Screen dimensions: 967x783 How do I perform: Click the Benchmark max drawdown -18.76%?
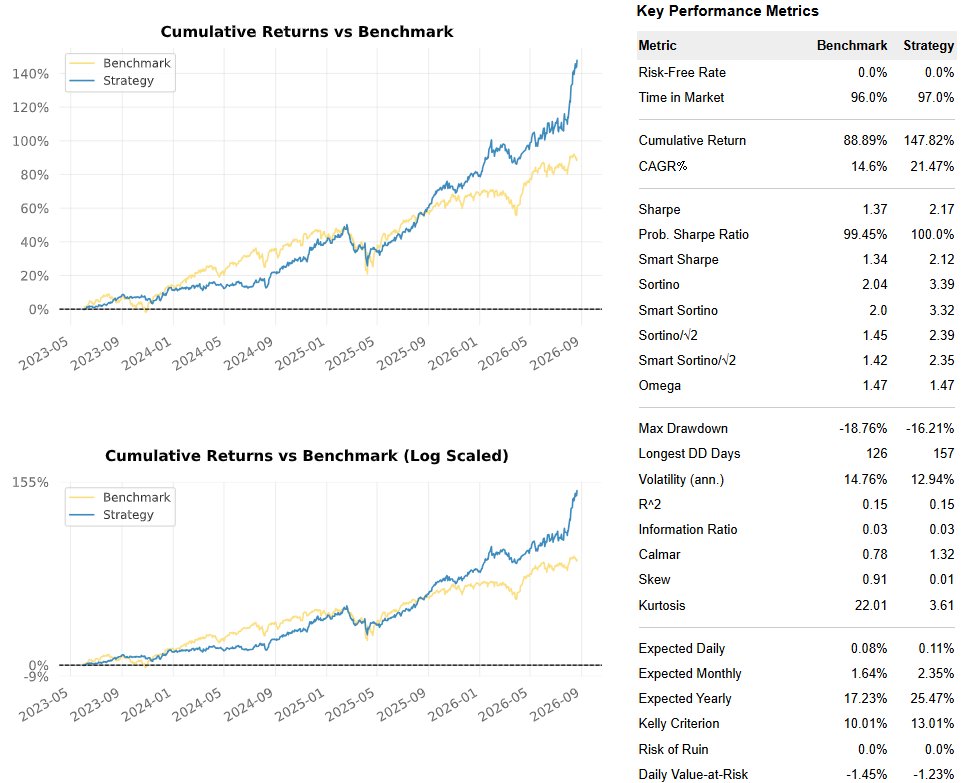coord(863,428)
